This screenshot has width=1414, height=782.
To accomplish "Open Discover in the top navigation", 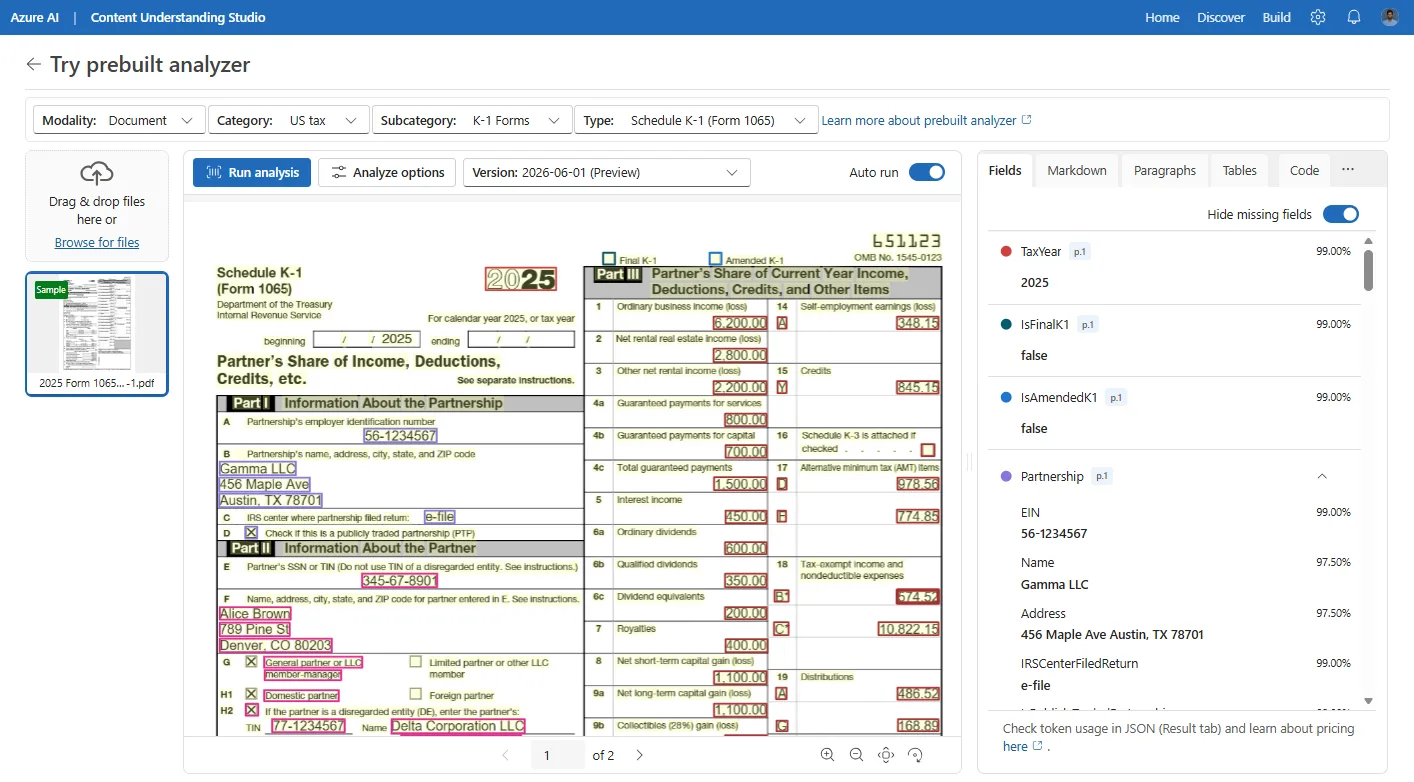I will point(1221,17).
